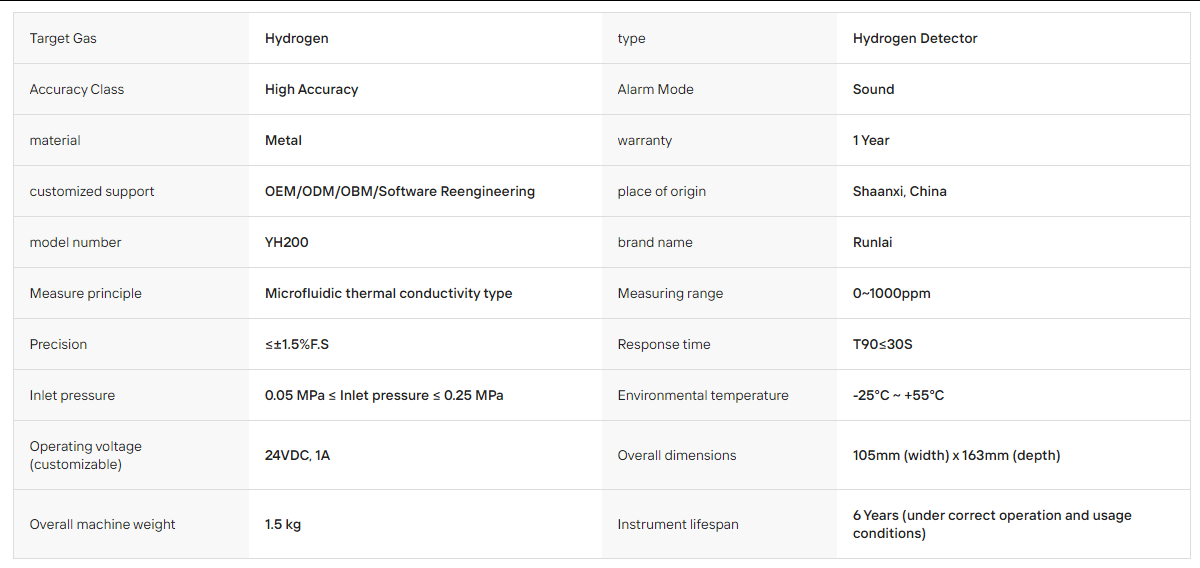Select the '-25°C ~ +55°C' temperature value

[898, 396]
